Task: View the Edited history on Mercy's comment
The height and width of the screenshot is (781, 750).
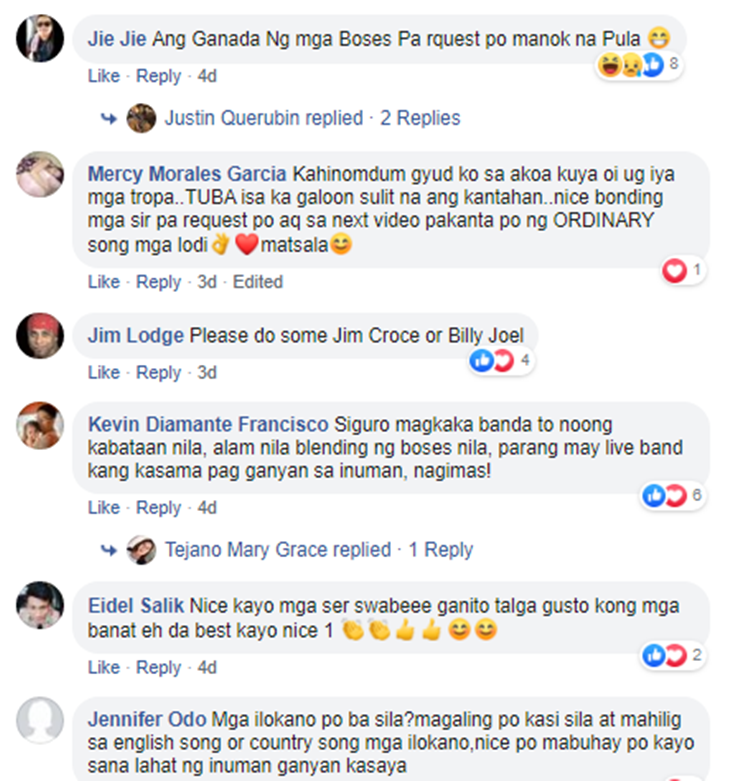Action: 258,282
